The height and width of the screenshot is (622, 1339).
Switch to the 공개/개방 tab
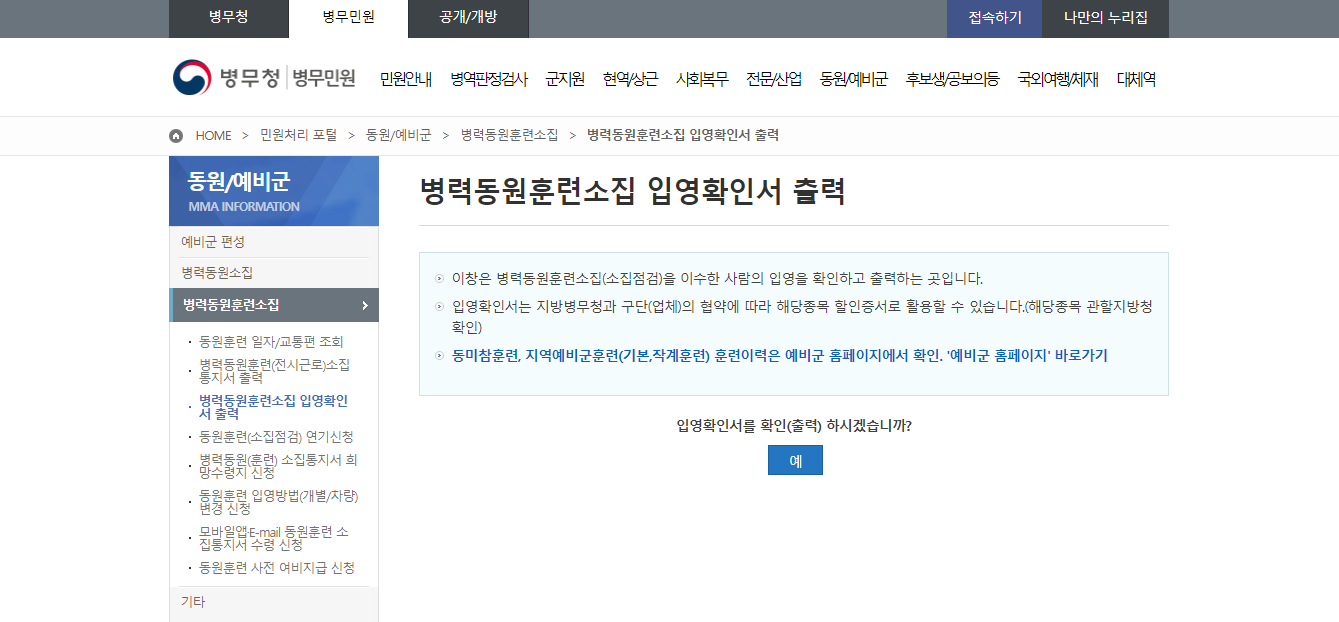[x=467, y=18]
